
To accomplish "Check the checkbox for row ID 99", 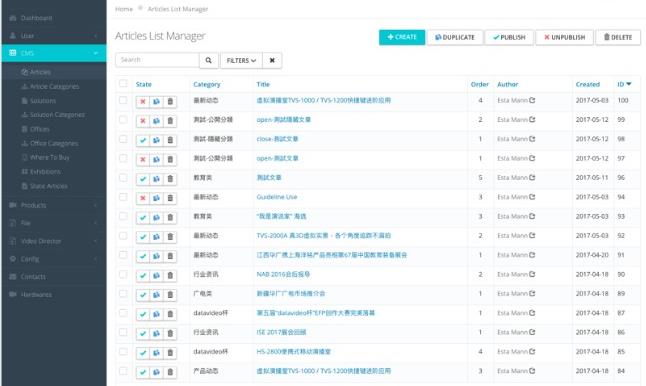I will coord(123,119).
